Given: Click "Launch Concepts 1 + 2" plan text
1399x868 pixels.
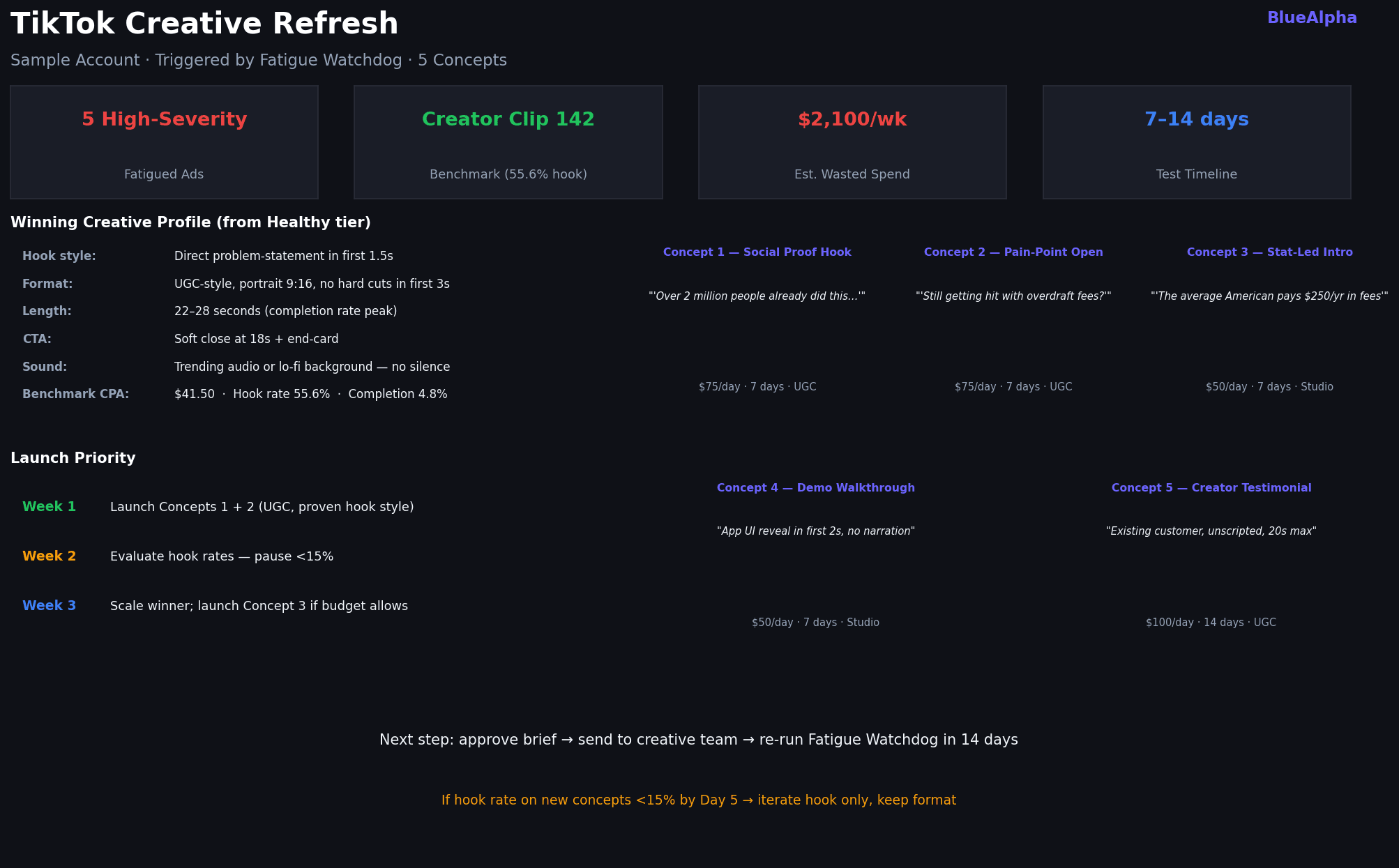Looking at the screenshot, I should pyautogui.click(x=262, y=508).
